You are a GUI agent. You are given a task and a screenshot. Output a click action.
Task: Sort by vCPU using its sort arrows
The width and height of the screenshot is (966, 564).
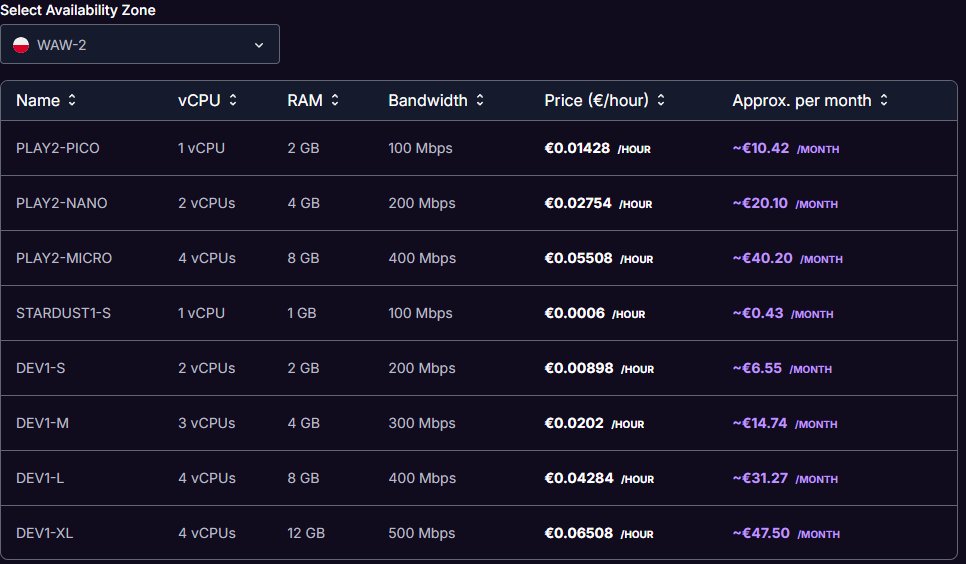[x=233, y=100]
